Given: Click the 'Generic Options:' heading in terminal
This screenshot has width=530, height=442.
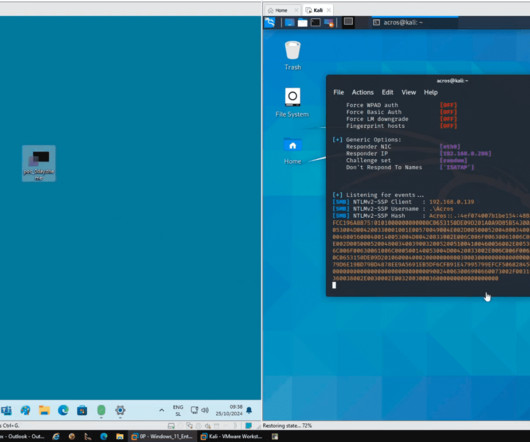Looking at the screenshot, I should (373, 140).
